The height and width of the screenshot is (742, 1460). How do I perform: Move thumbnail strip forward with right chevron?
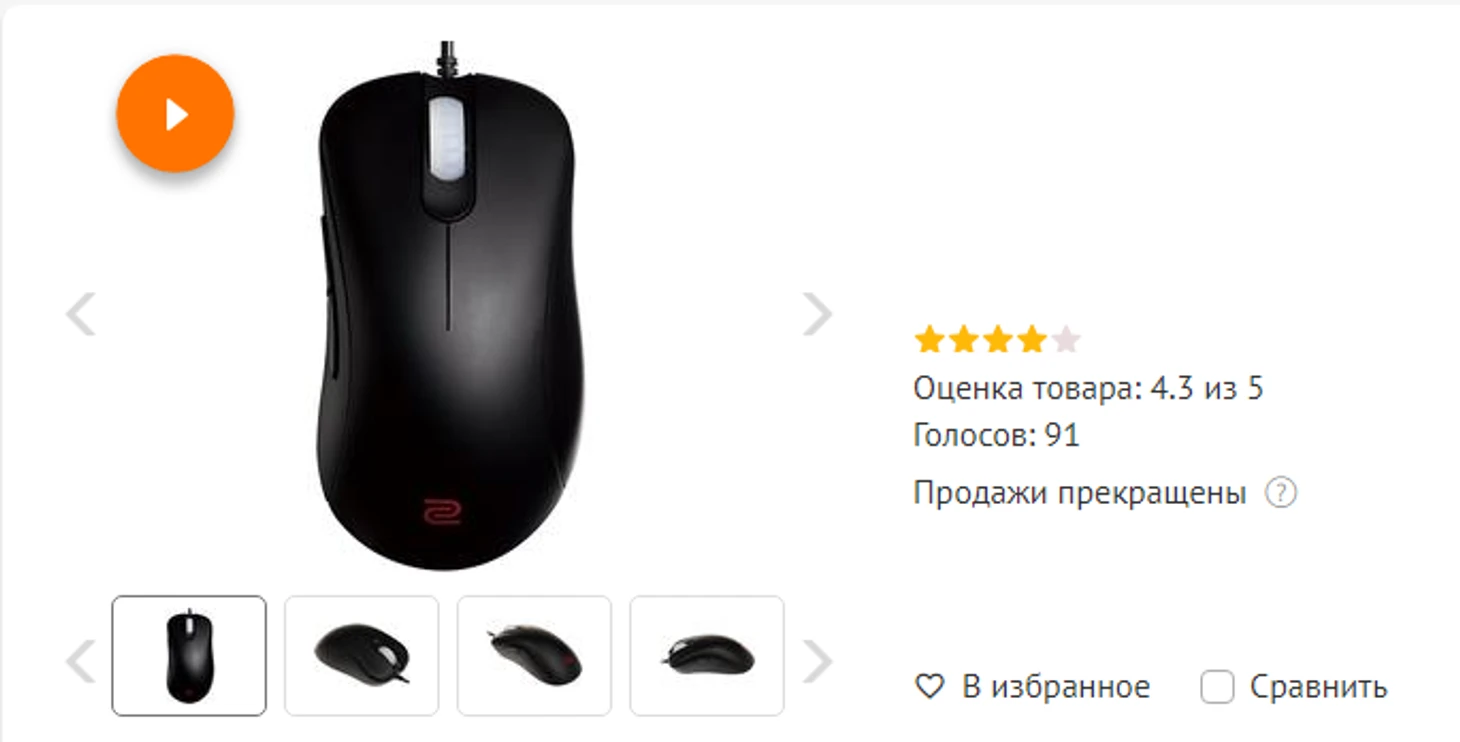point(817,660)
